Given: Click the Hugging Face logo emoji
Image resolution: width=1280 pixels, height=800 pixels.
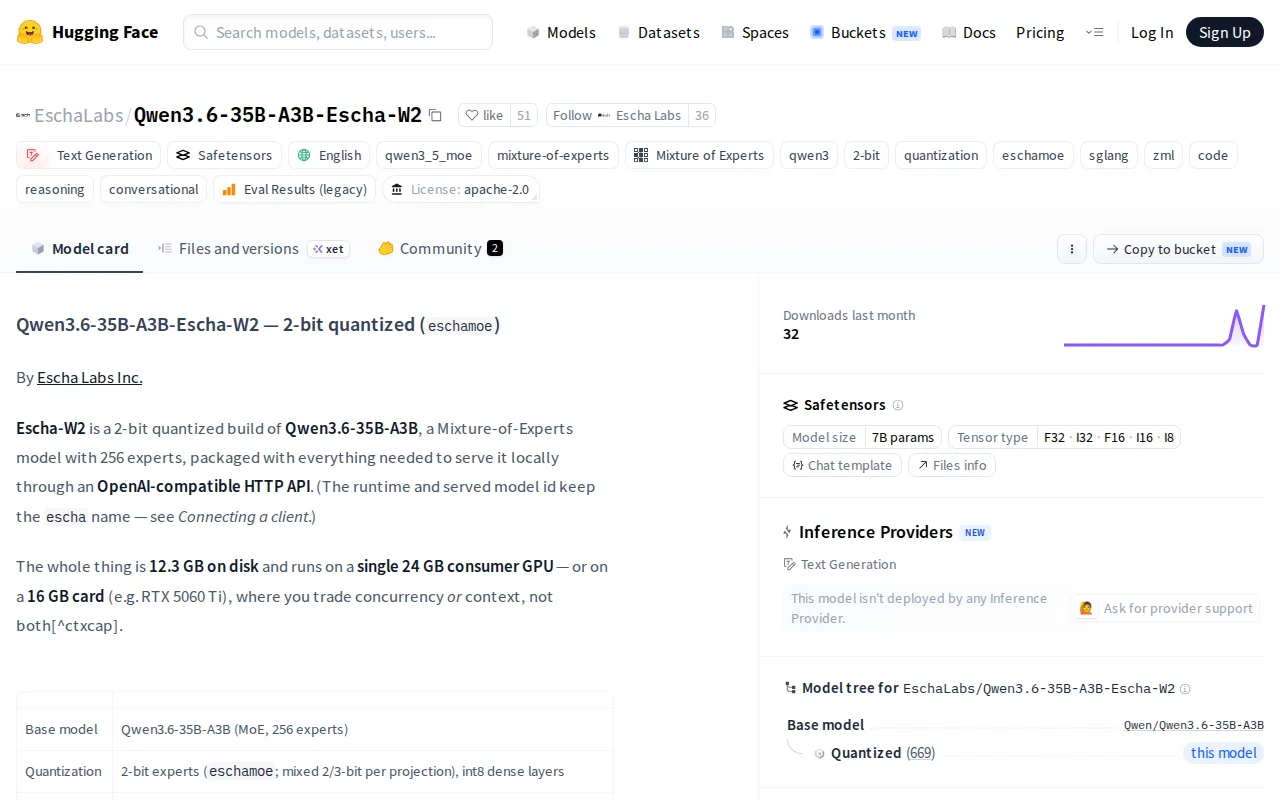Looking at the screenshot, I should coord(30,32).
